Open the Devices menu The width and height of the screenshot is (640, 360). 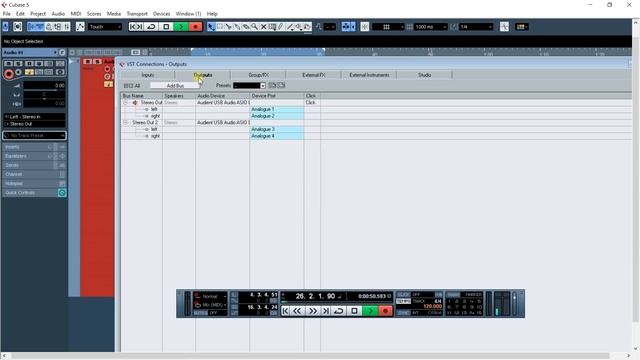(161, 14)
